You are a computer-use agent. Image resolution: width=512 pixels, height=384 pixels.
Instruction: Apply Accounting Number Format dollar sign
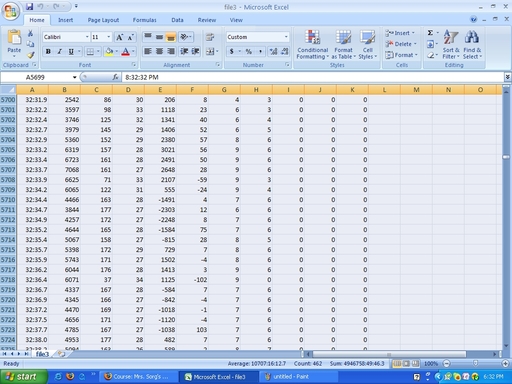coord(232,51)
